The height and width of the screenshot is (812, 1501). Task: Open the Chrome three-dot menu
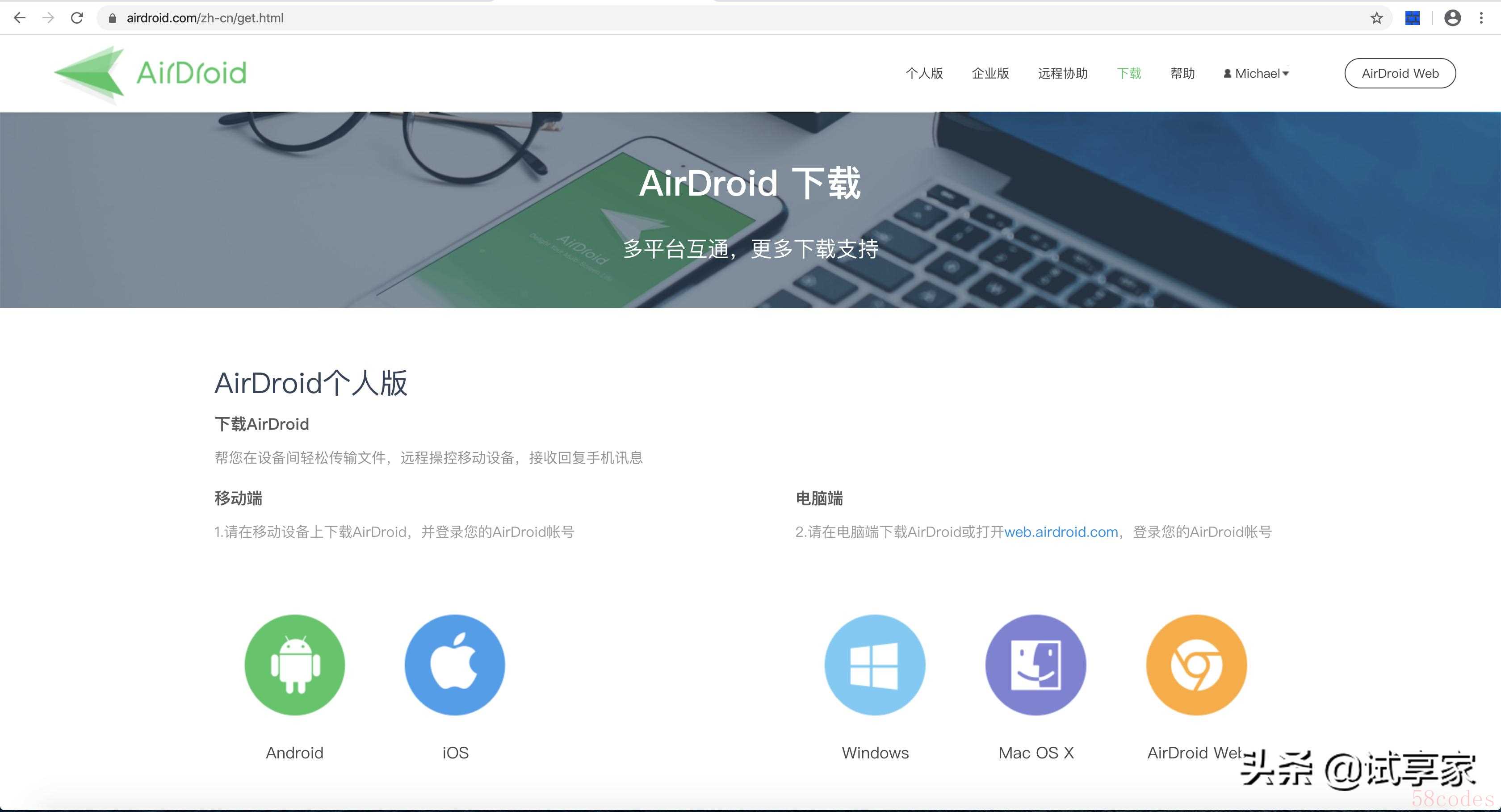point(1481,18)
